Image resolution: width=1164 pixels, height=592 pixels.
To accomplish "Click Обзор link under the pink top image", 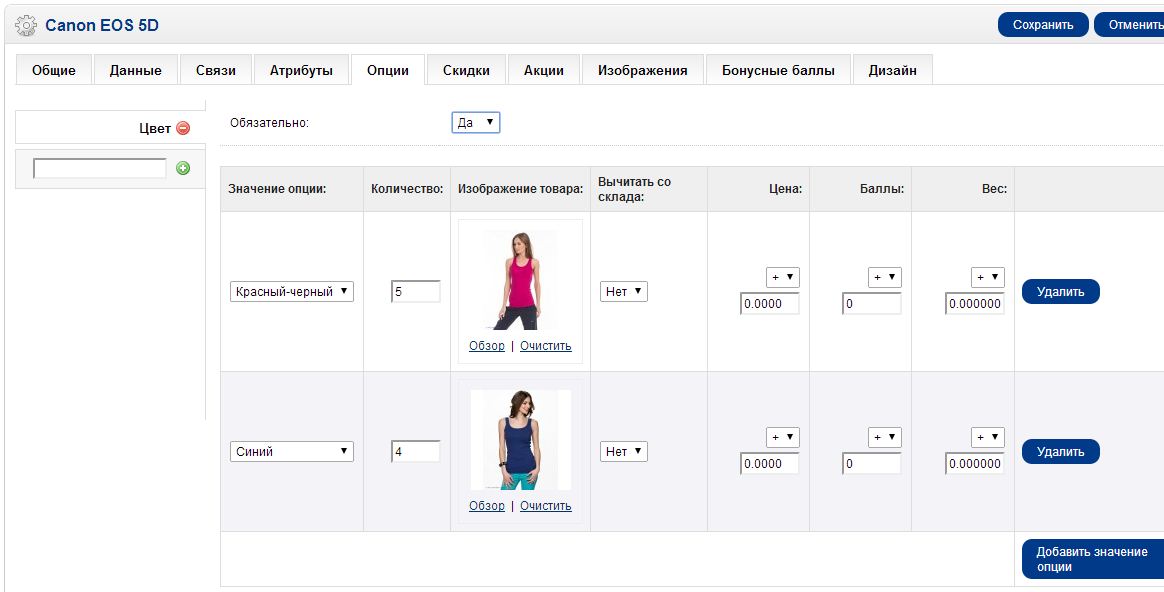I will pyautogui.click(x=487, y=346).
